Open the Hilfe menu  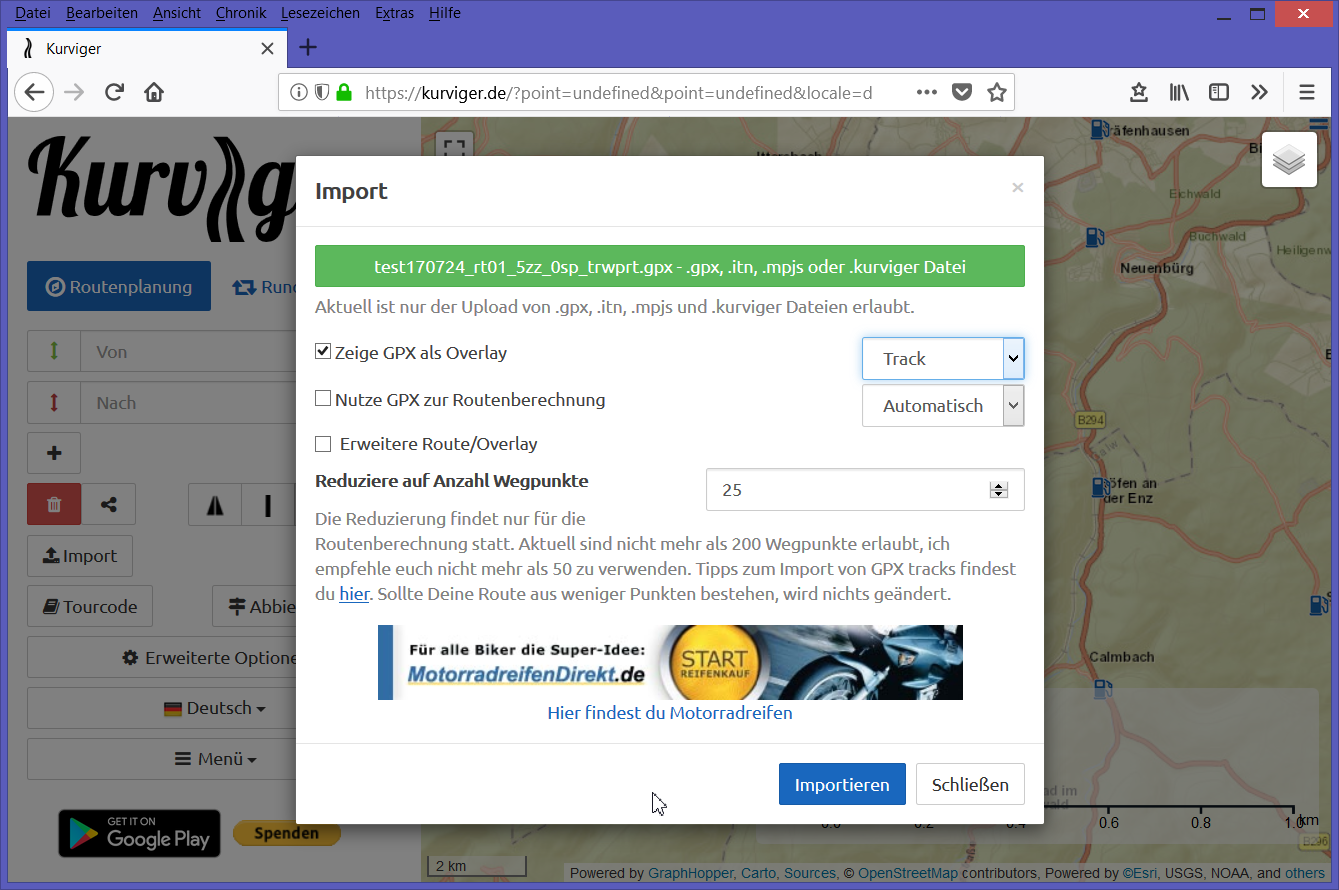coord(444,13)
